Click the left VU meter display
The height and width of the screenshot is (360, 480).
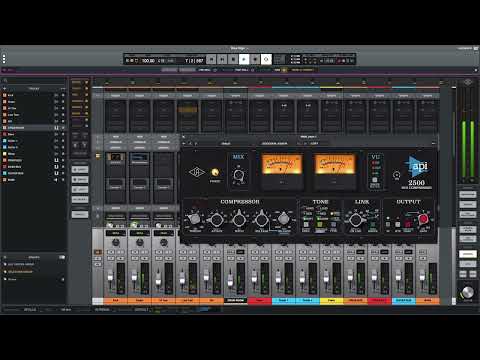pos(282,164)
